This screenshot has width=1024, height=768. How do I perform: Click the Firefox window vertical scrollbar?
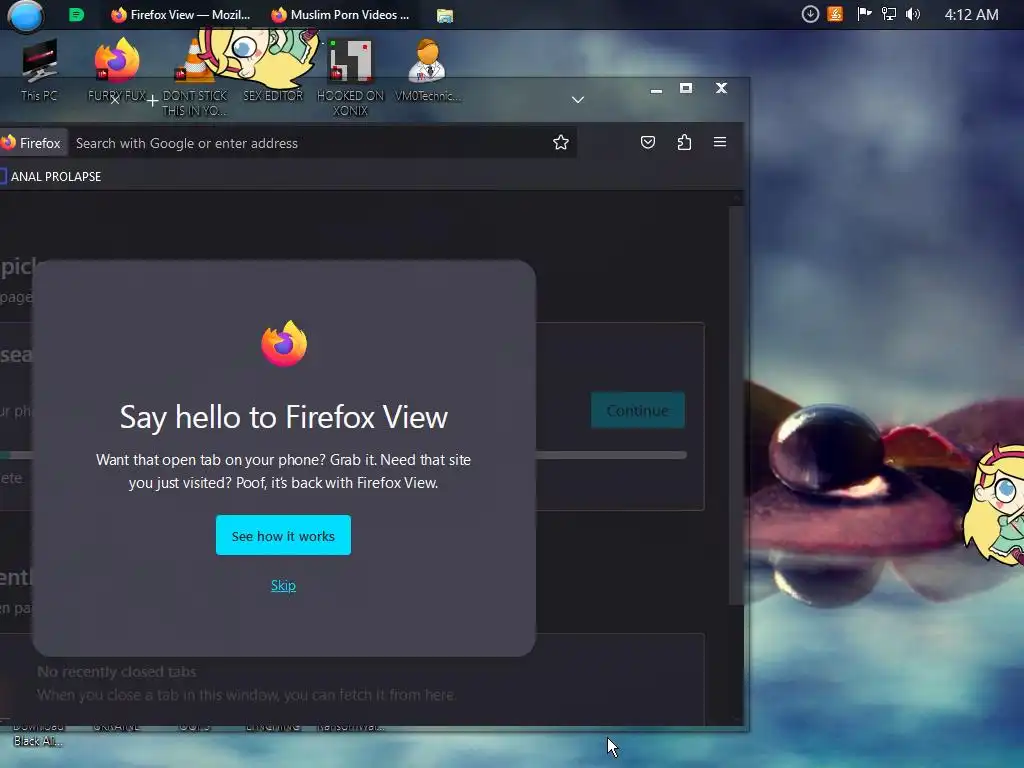coord(736,405)
